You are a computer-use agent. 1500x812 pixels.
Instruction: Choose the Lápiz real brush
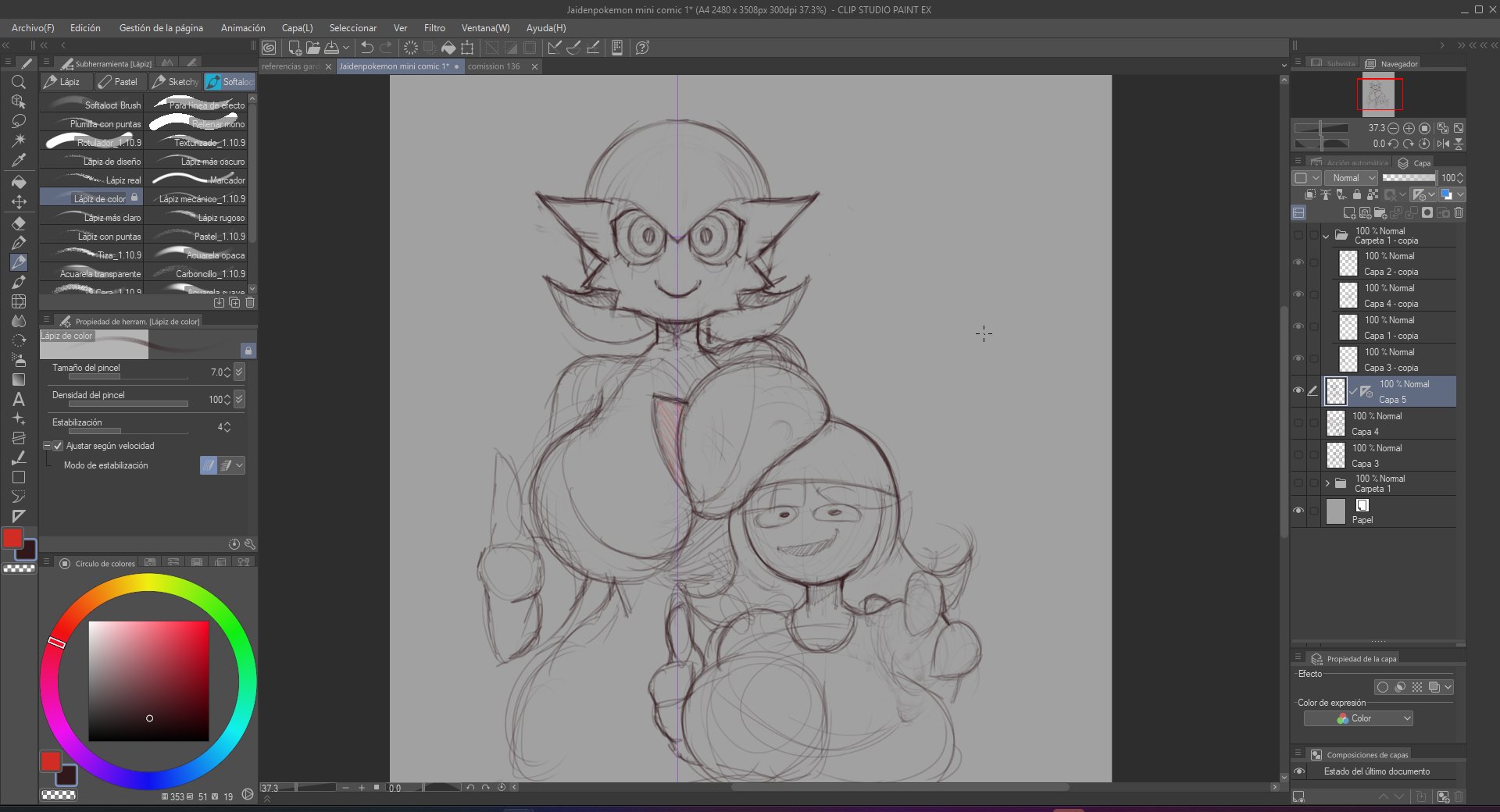(92, 180)
